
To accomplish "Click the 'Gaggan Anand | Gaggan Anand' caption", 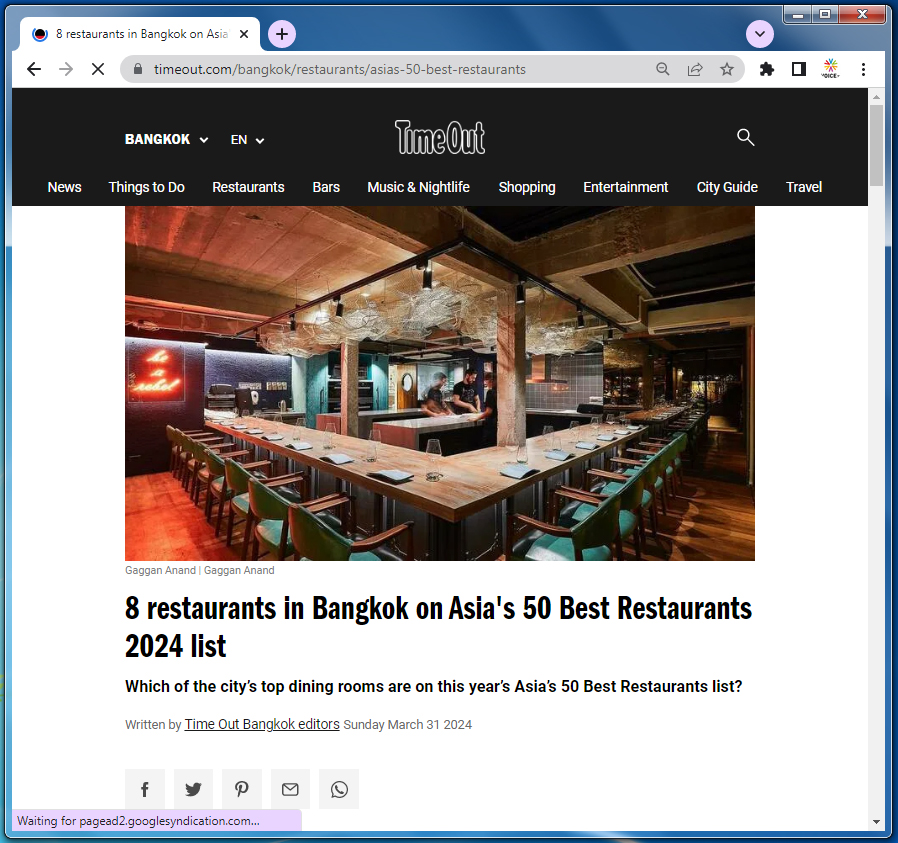I will click(x=199, y=570).
